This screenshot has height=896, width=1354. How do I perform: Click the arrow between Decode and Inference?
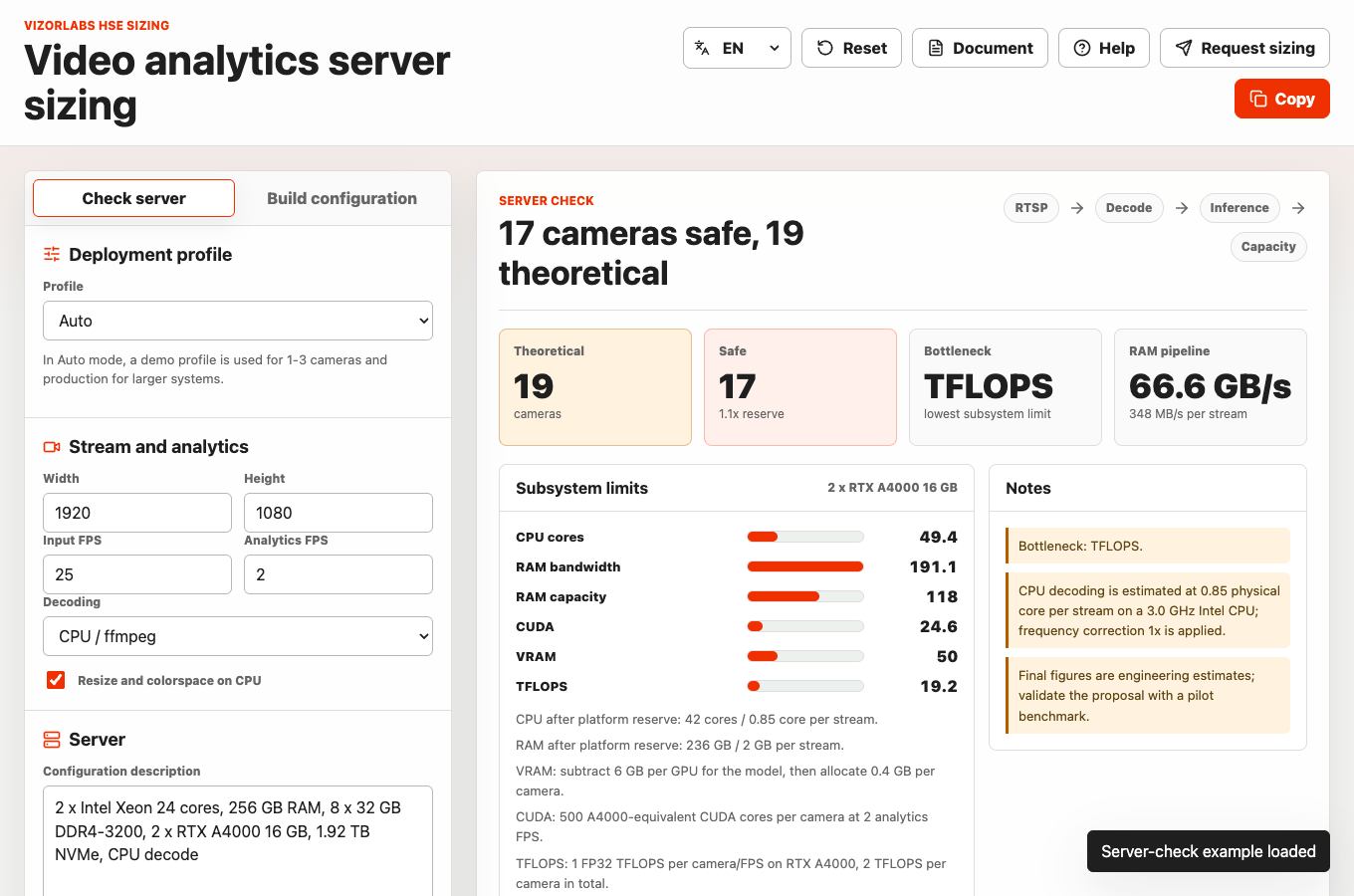1182,208
